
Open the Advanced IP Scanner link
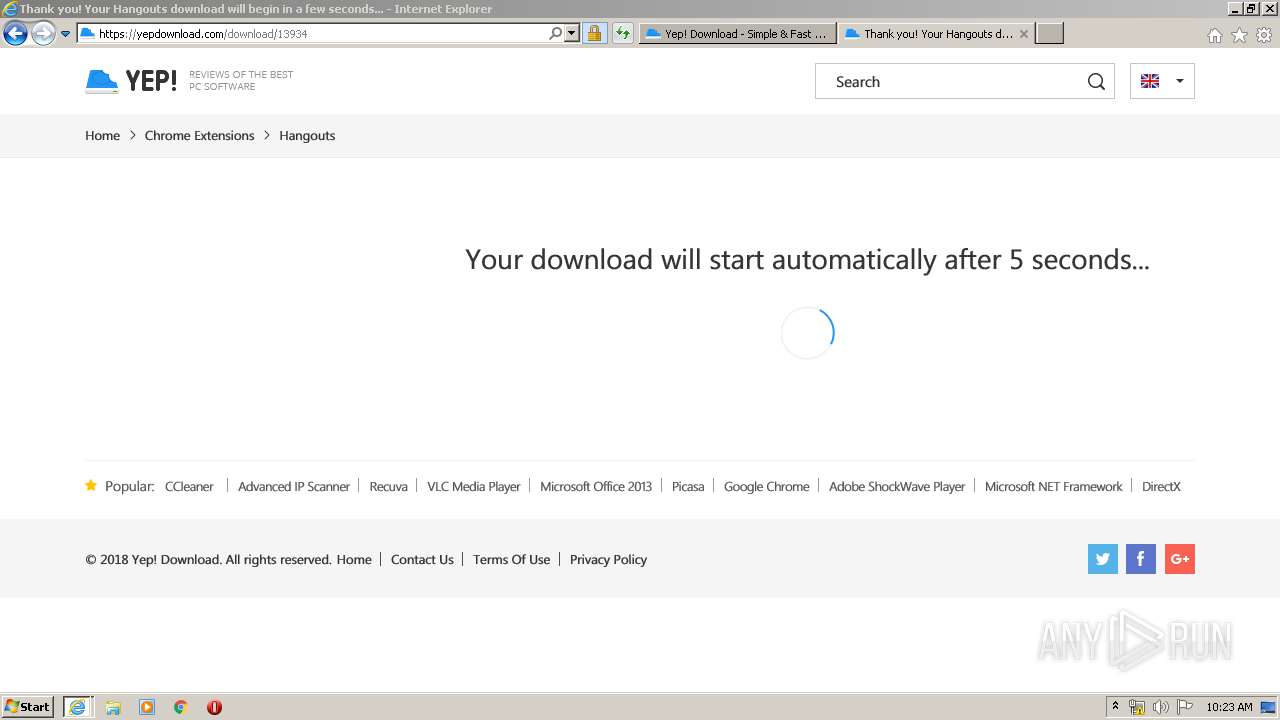294,486
